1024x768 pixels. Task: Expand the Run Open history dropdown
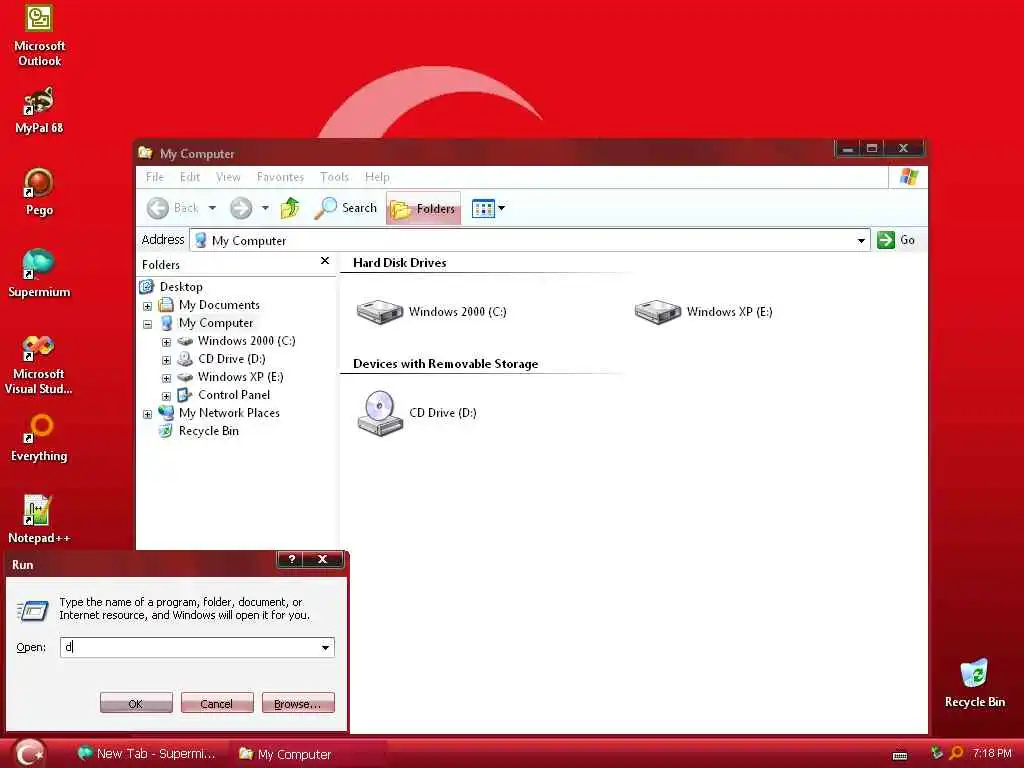pos(325,648)
